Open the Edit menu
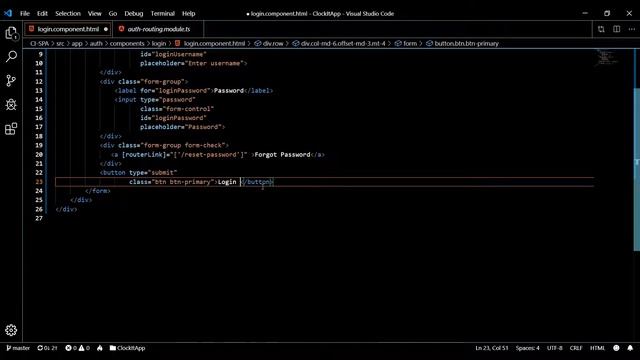Image resolution: width=640 pixels, height=360 pixels. coord(42,13)
